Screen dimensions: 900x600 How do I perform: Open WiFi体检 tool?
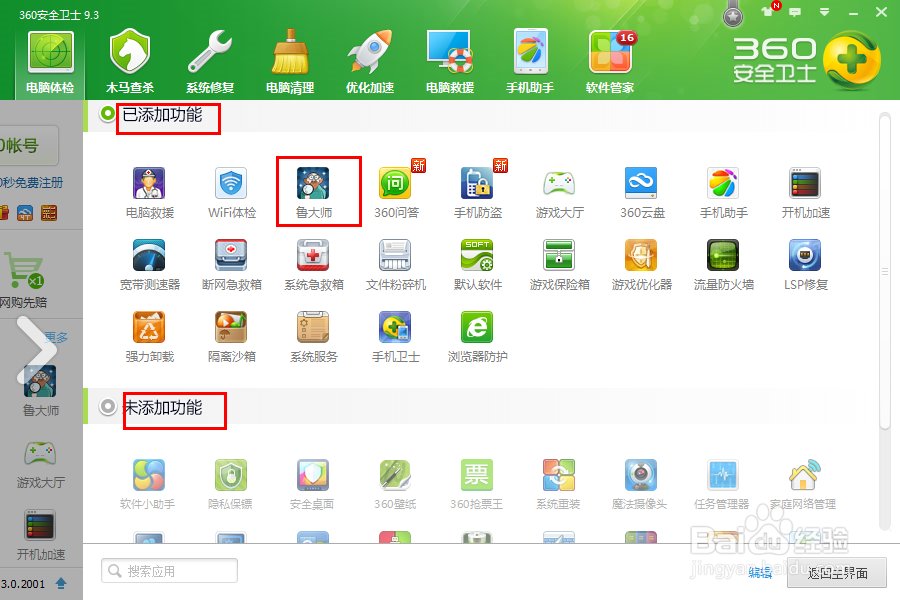[231, 193]
